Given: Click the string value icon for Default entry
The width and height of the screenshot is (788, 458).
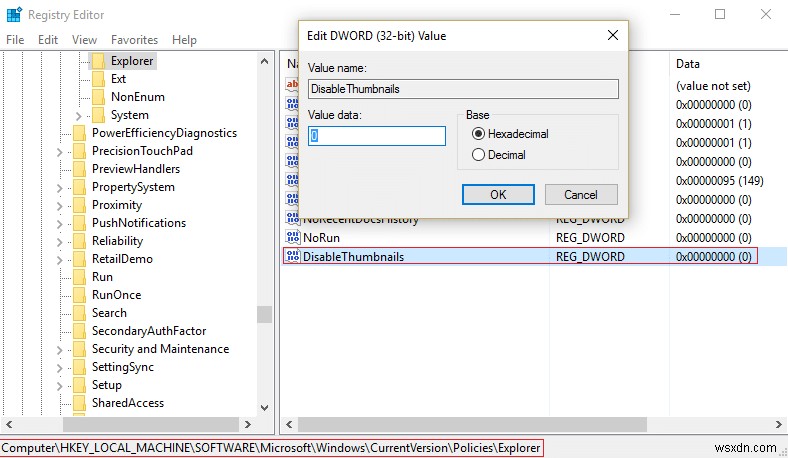Looking at the screenshot, I should [x=291, y=84].
